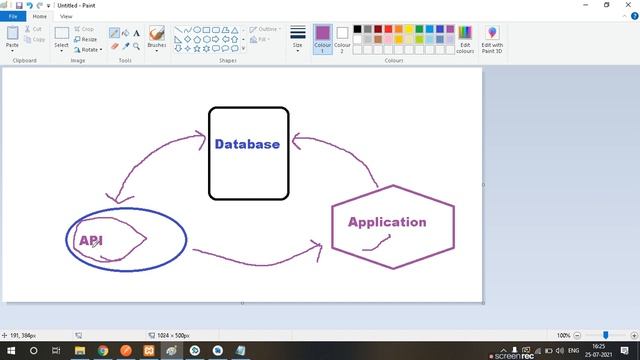This screenshot has width=640, height=360.
Task: Select the Eraser tool
Action: tap(114, 46)
